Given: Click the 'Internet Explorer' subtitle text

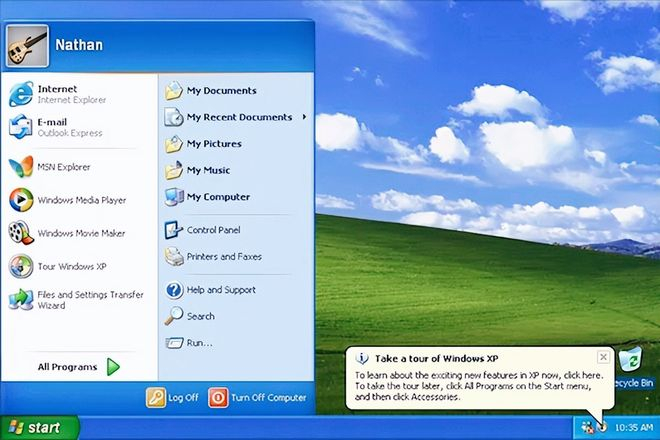Looking at the screenshot, I should (72, 100).
